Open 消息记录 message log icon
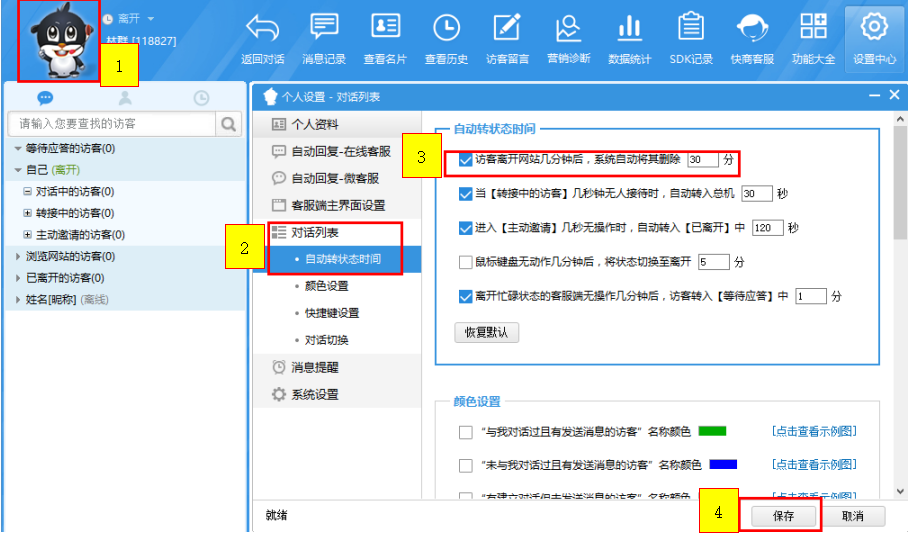 click(x=324, y=29)
